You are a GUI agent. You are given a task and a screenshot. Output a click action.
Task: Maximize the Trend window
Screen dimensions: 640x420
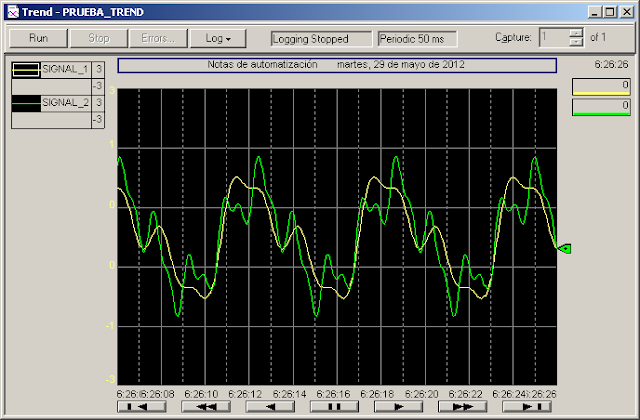point(610,12)
